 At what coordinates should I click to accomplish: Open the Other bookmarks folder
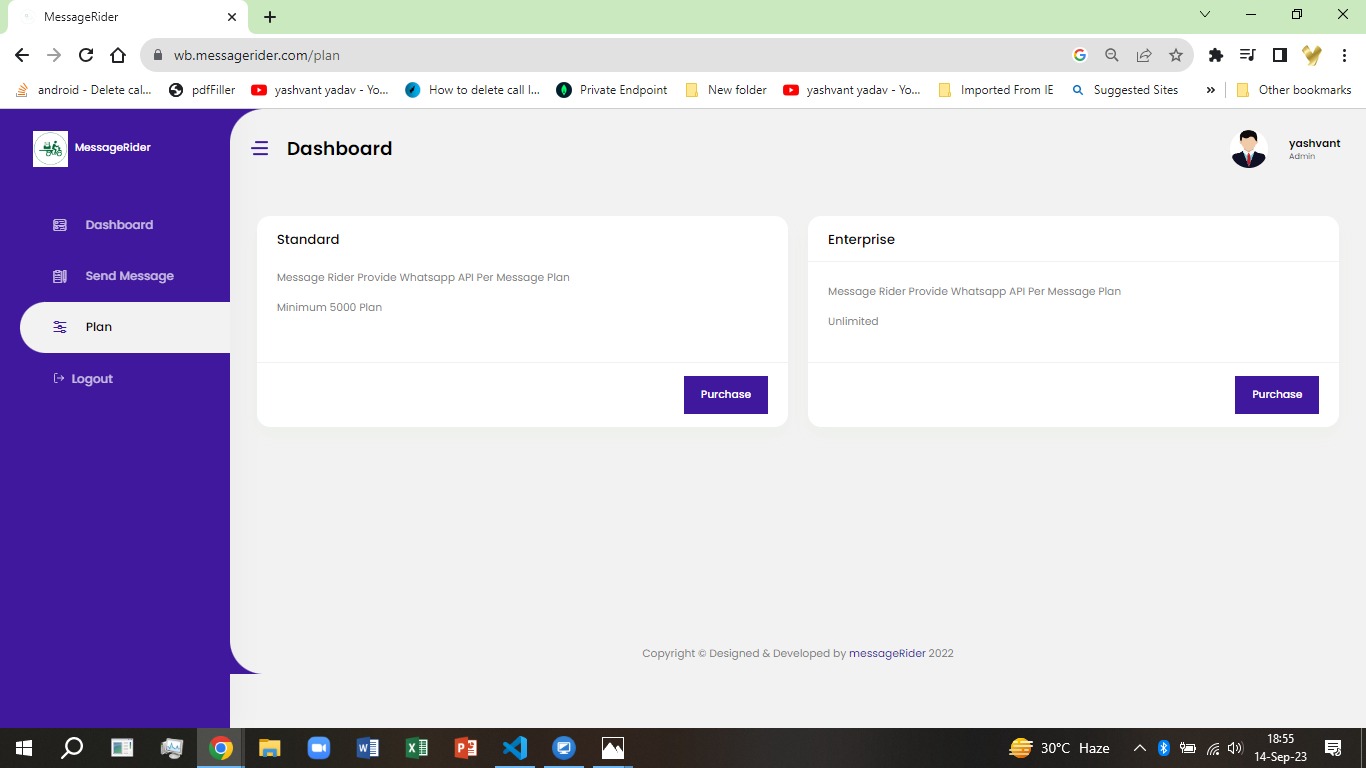click(1294, 90)
